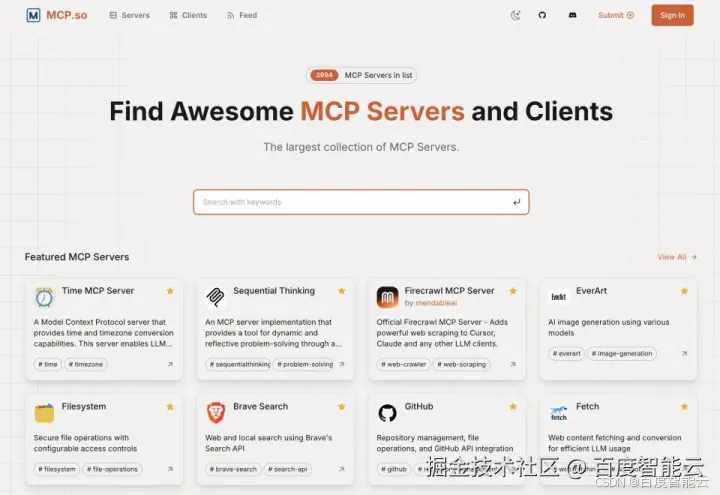This screenshot has width=720, height=495.
Task: Open the Time MCP Server title
Action: coord(98,291)
